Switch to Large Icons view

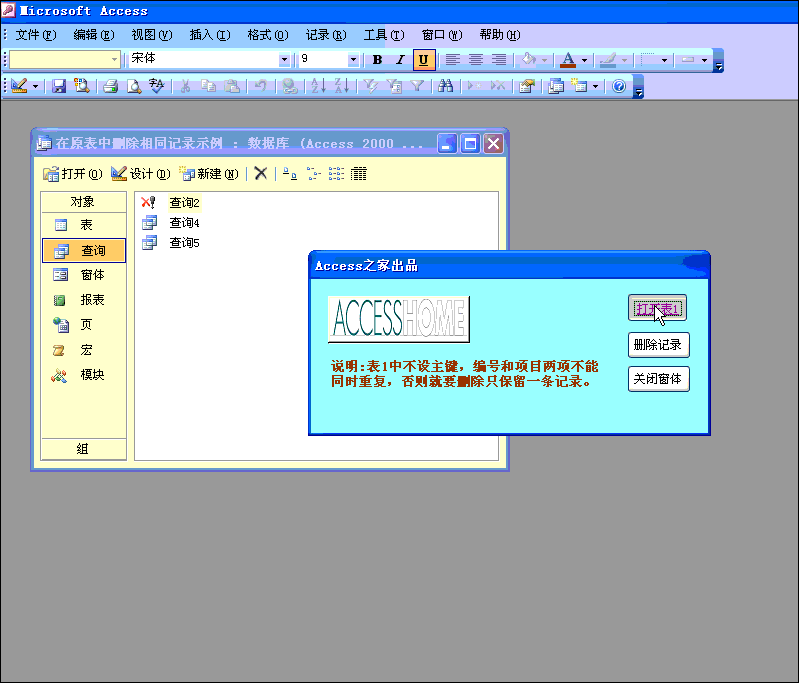tap(290, 174)
